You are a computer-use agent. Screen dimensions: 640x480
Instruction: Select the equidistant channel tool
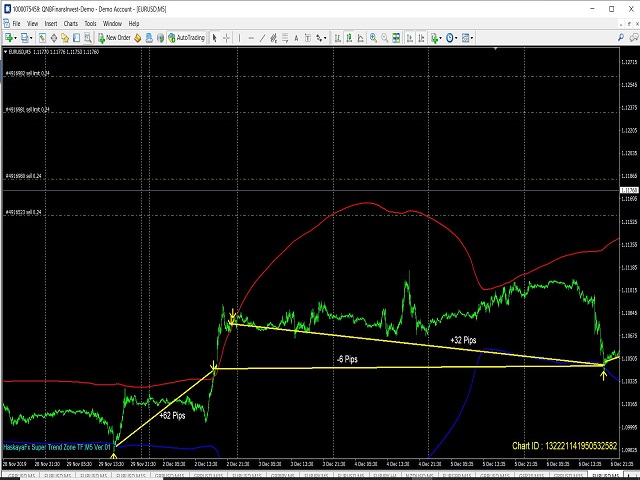[x=273, y=38]
